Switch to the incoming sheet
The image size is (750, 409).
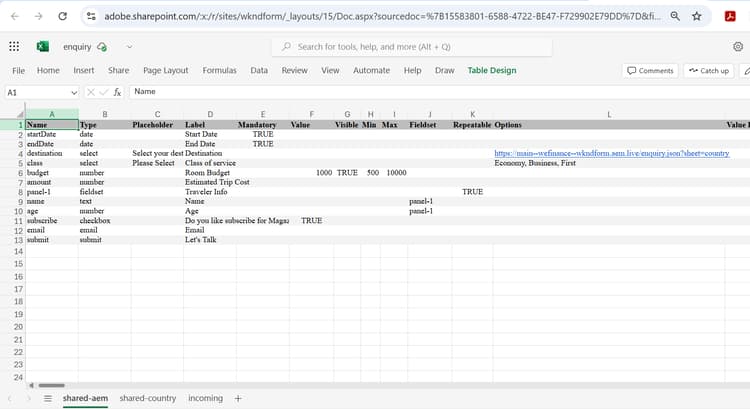205,398
